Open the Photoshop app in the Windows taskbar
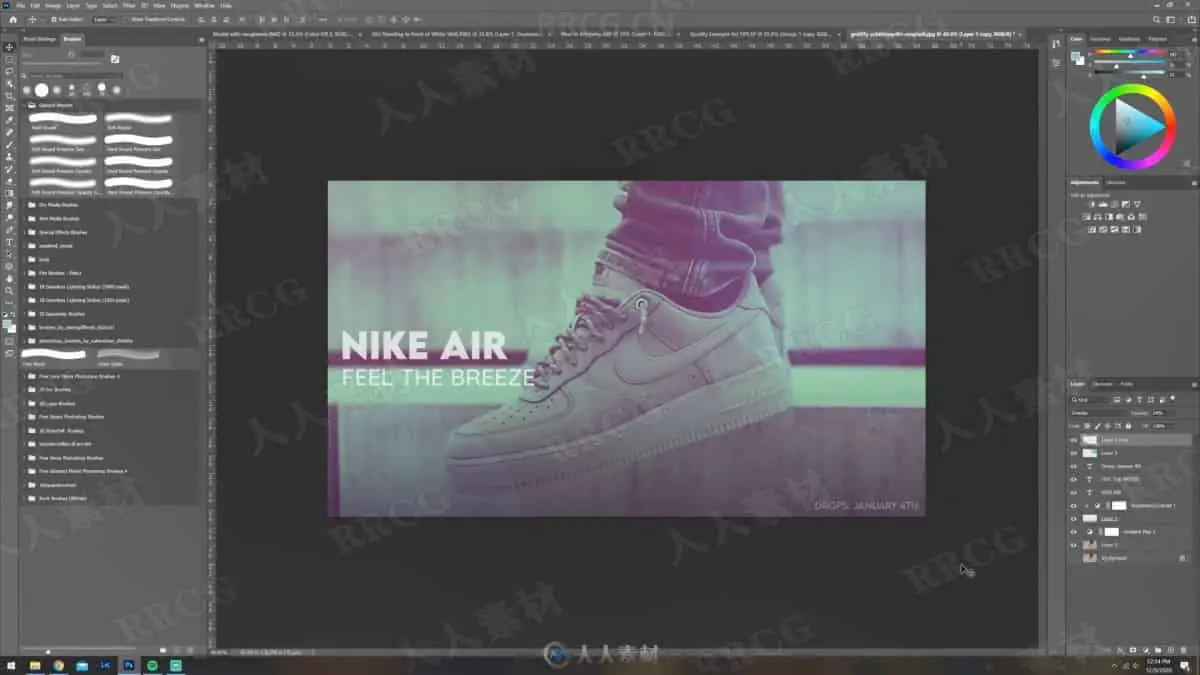The image size is (1200, 675). point(129,665)
